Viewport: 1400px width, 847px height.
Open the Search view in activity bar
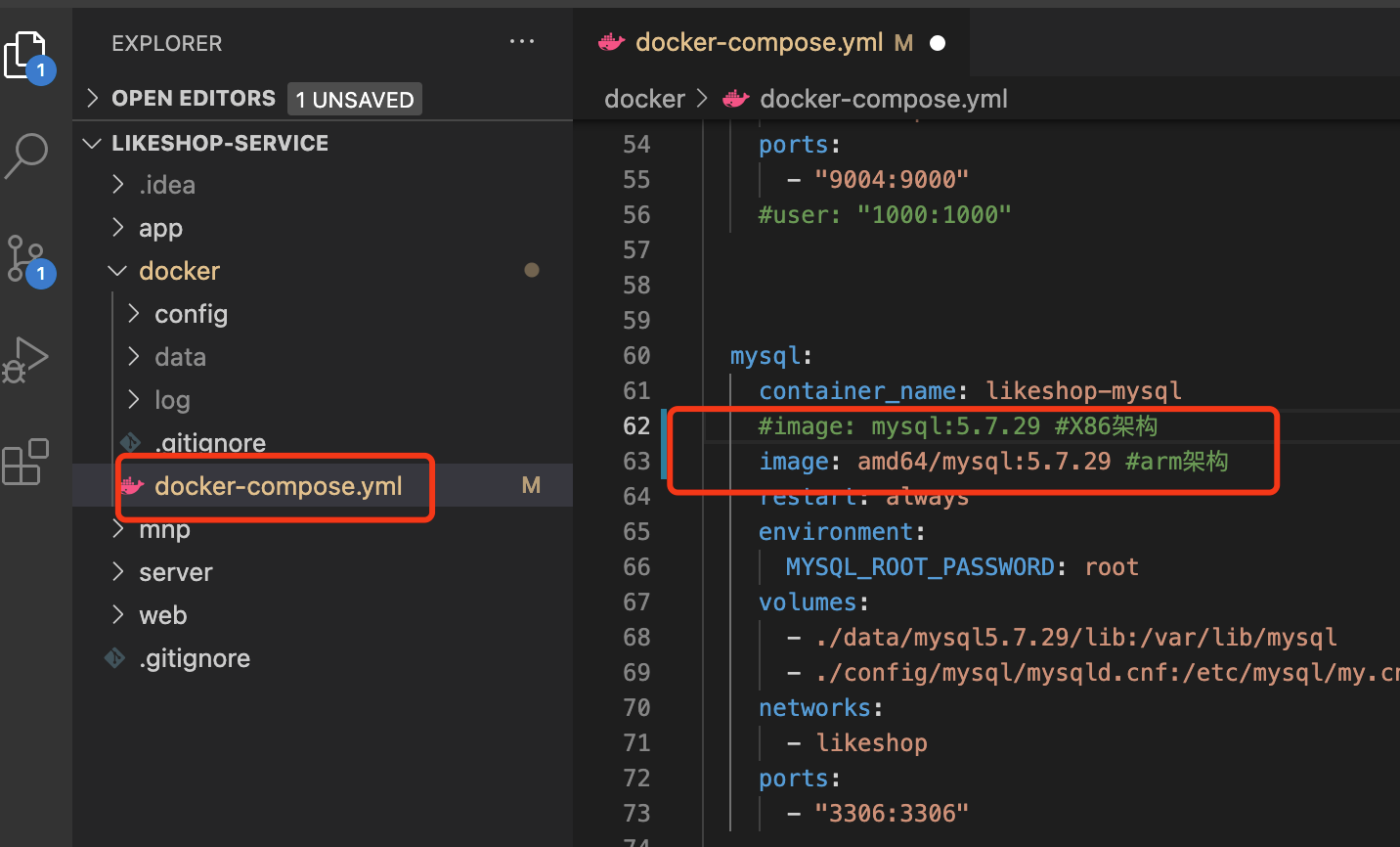[x=26, y=156]
